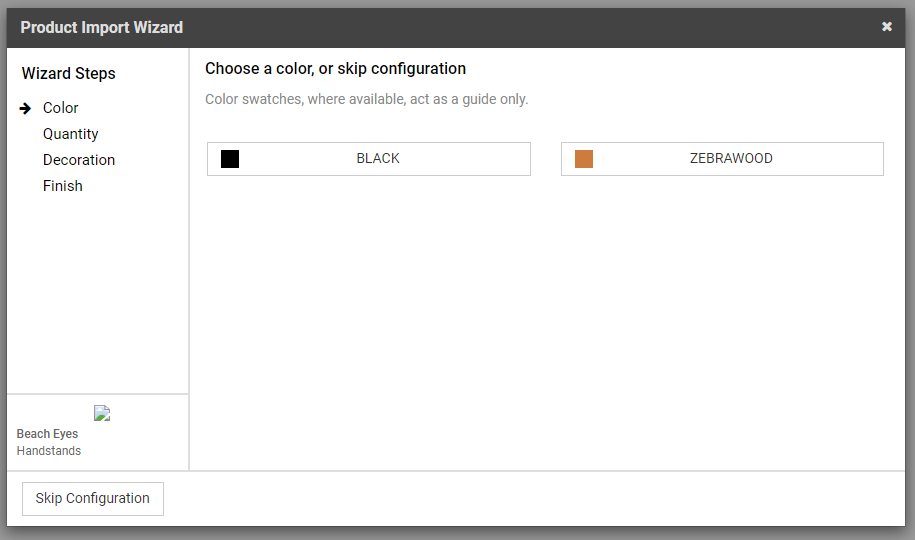Go to the Color wizard step
This screenshot has height=540, width=915.
[x=60, y=108]
